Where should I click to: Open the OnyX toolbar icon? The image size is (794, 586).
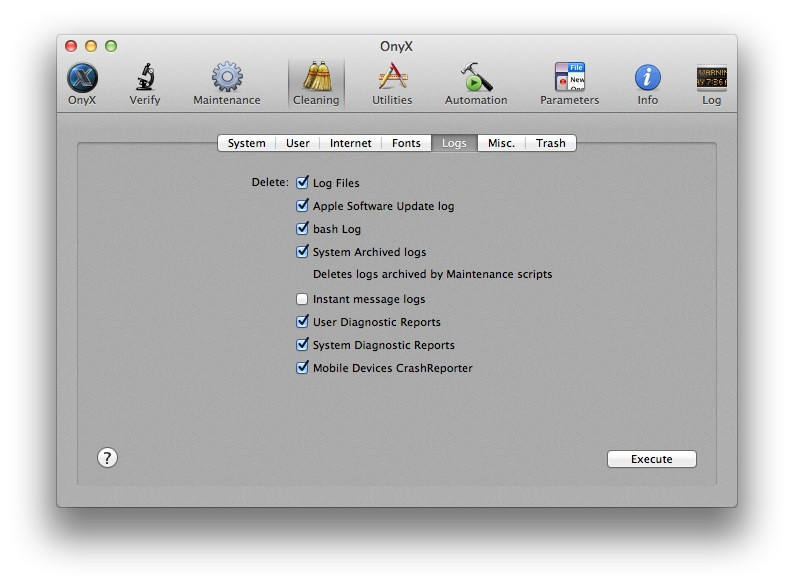tap(82, 84)
